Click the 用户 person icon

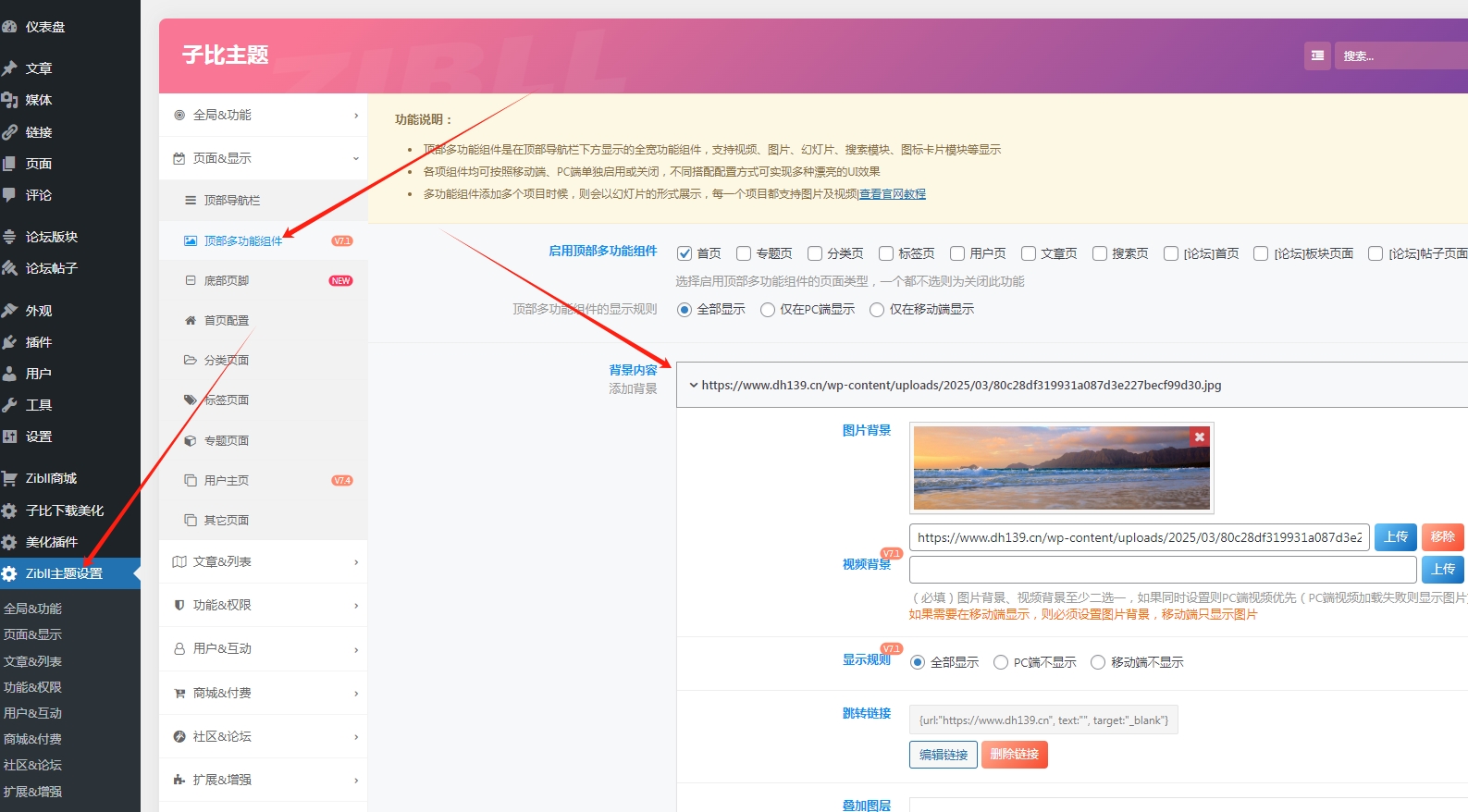[9, 374]
